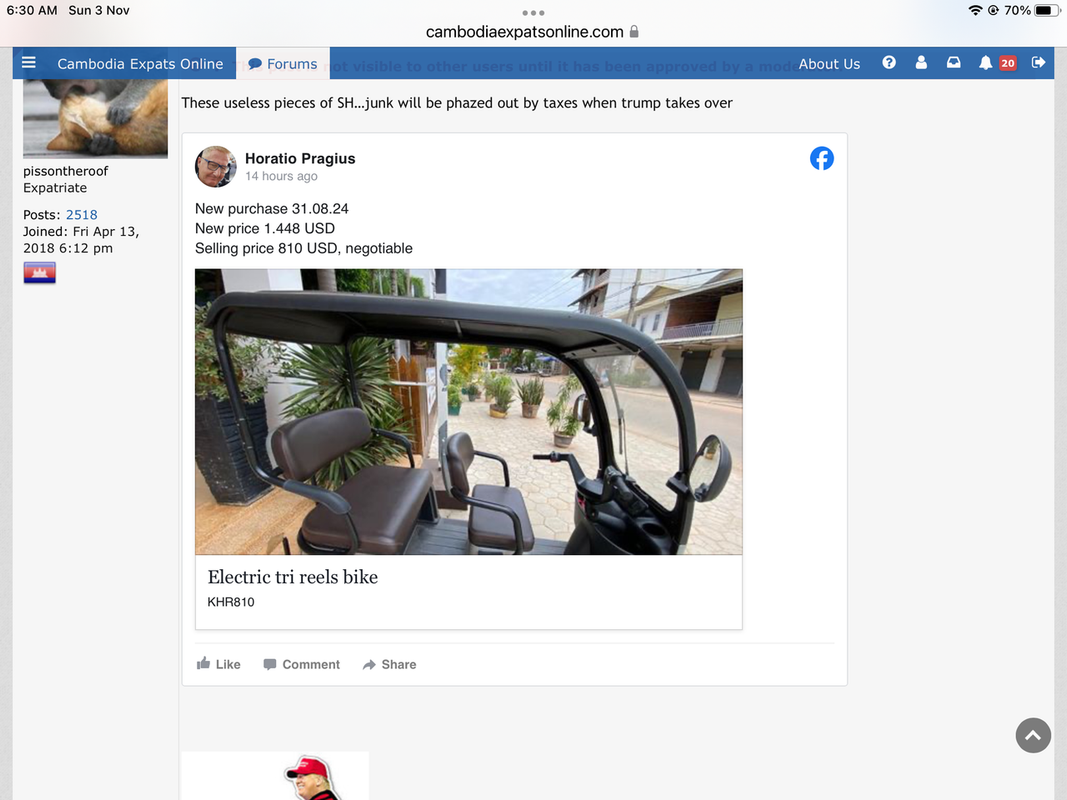Screen dimensions: 1067x800
Task: Click the padlock icon beside URL
Action: (x=634, y=31)
